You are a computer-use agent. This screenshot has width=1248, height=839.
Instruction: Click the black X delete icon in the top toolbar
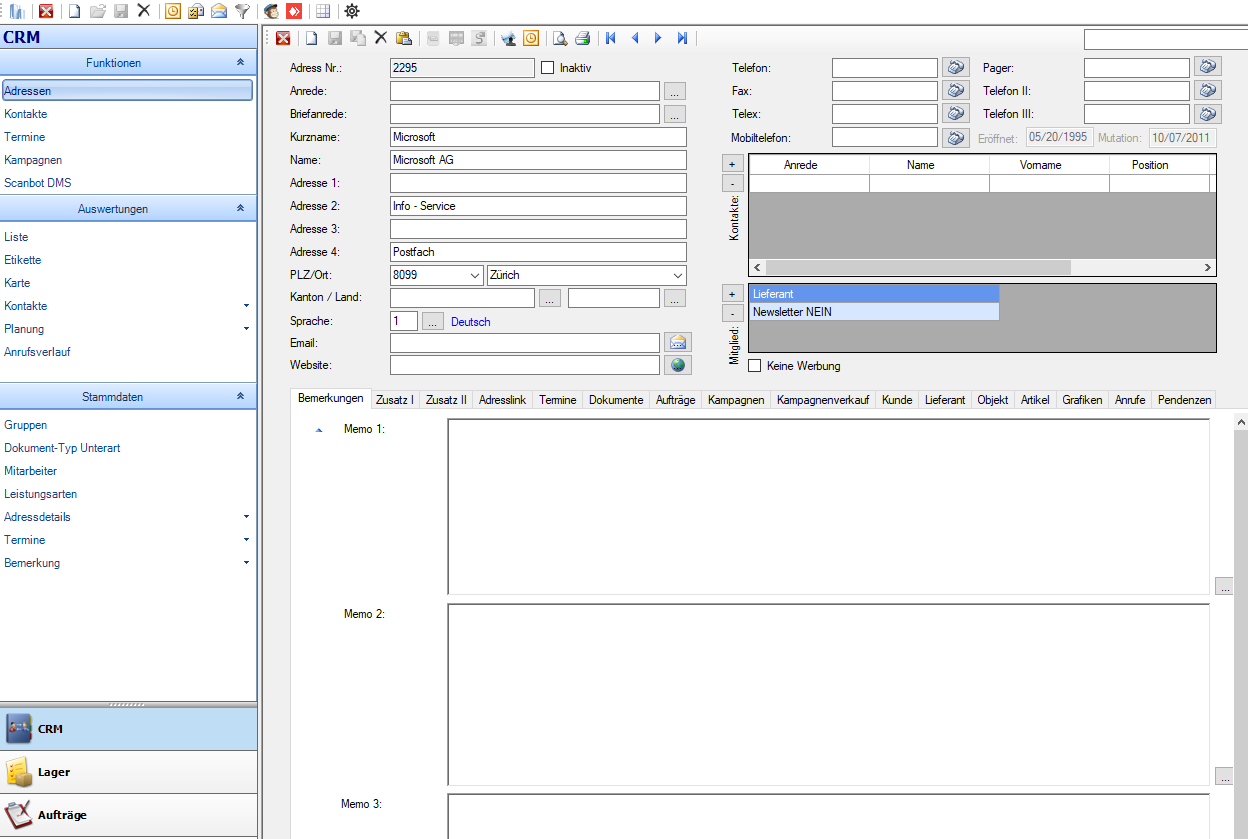click(x=144, y=11)
